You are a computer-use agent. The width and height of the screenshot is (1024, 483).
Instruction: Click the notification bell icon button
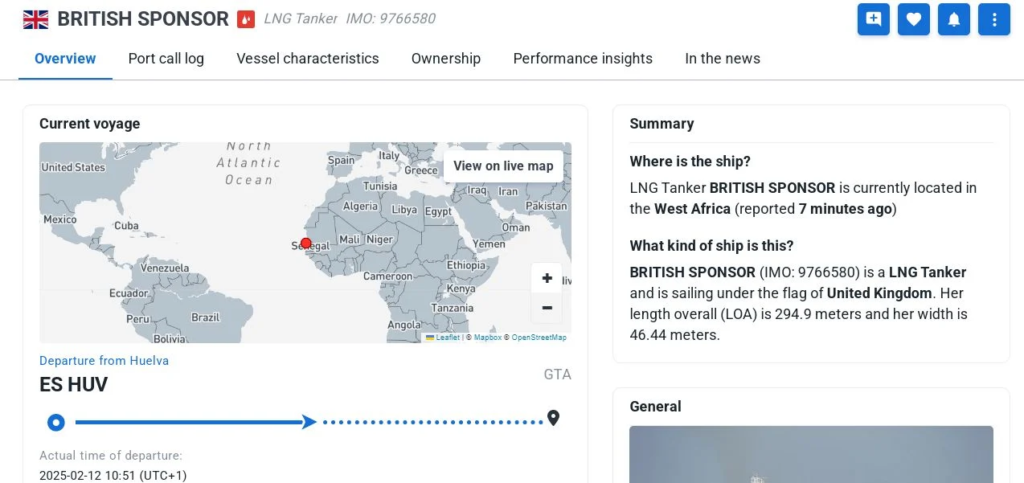pyautogui.click(x=954, y=19)
